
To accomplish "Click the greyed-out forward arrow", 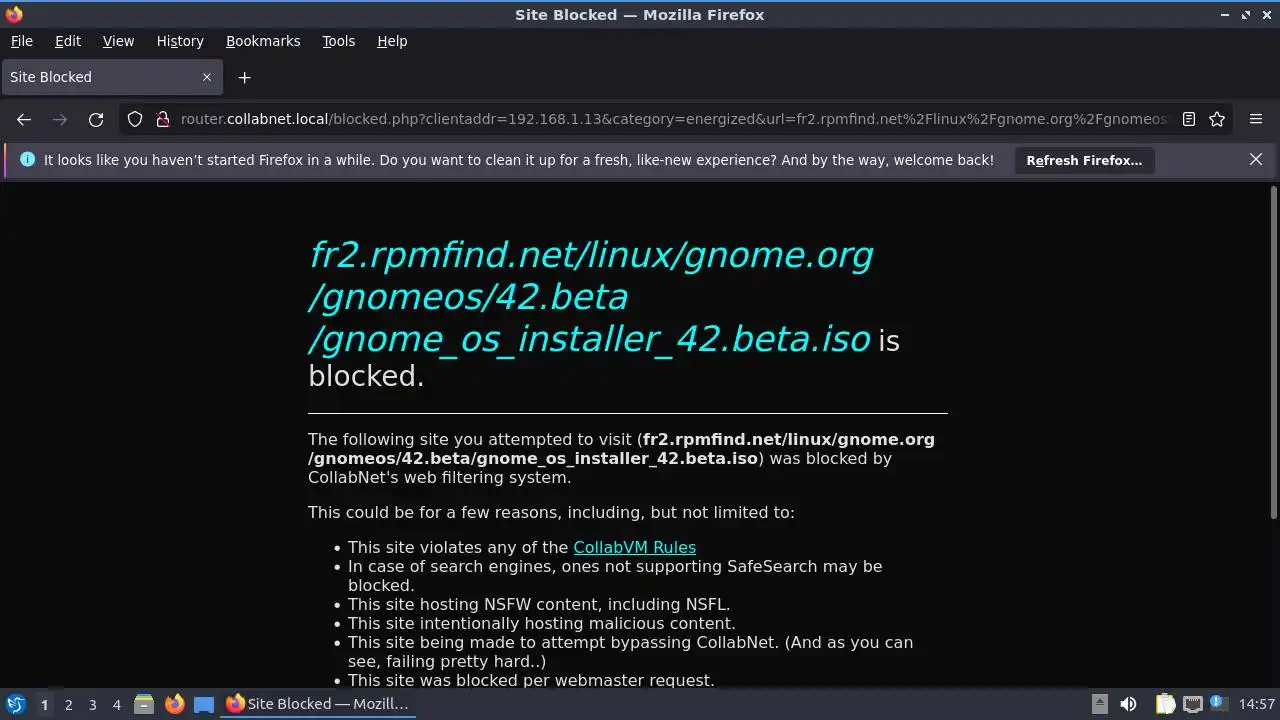I will tap(60, 119).
